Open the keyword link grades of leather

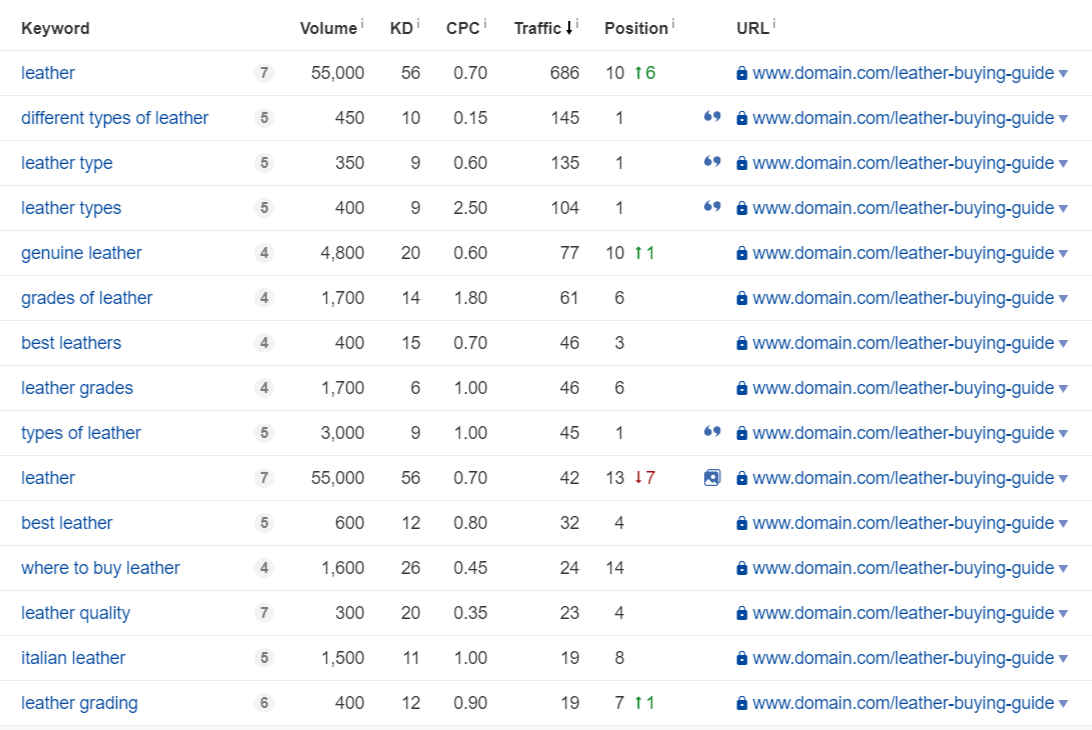pos(86,298)
